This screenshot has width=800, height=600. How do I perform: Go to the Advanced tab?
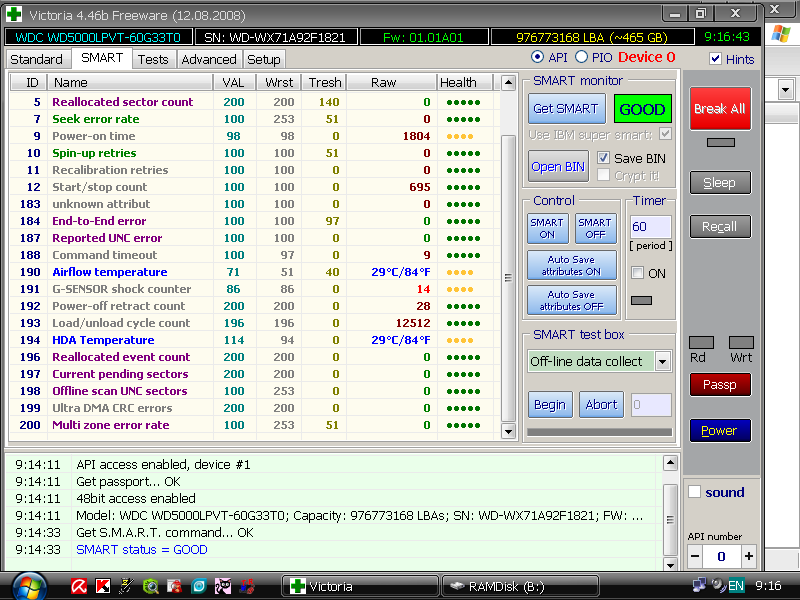pyautogui.click(x=209, y=59)
